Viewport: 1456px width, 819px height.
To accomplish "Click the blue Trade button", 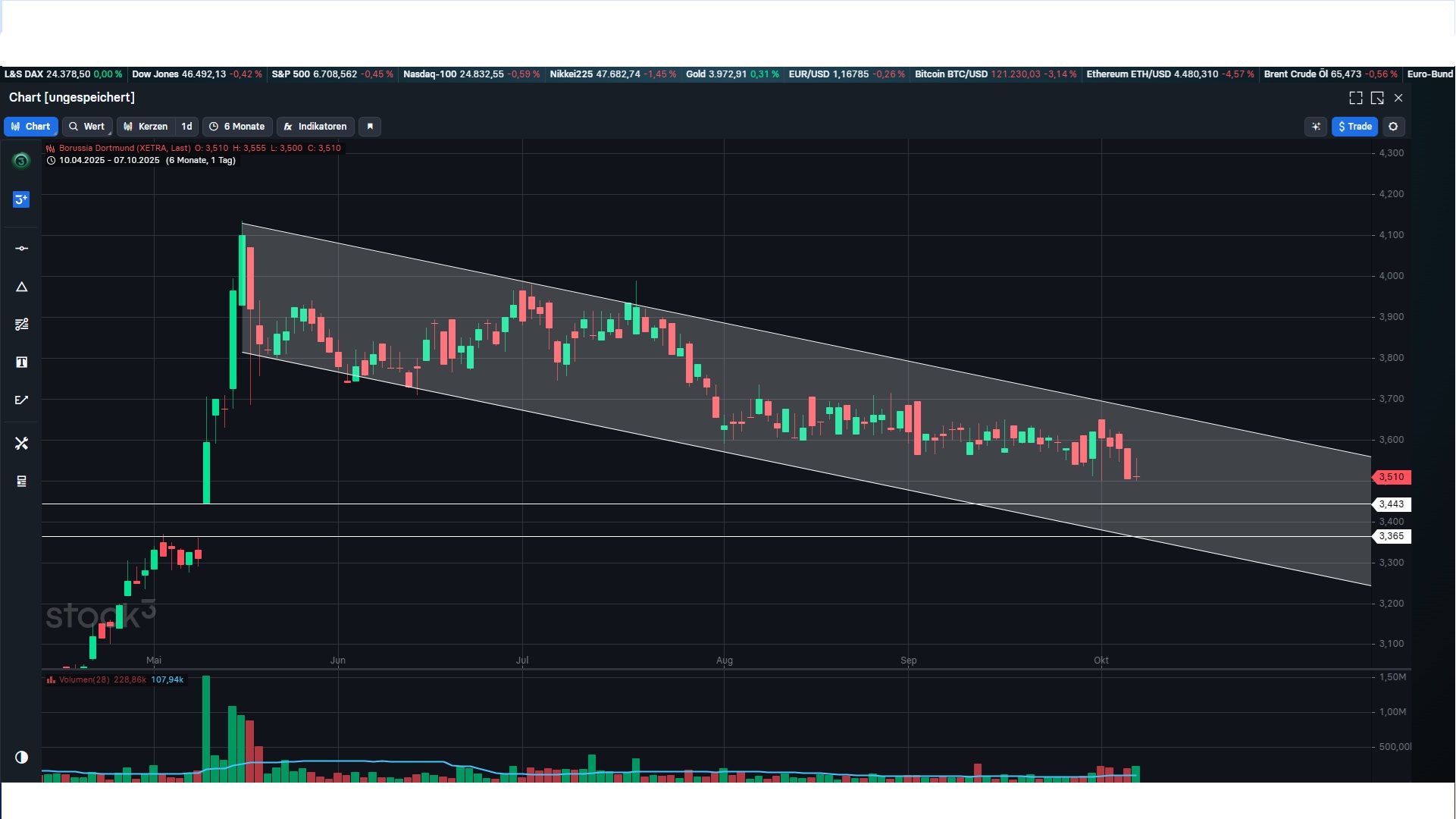I will pos(1354,127).
